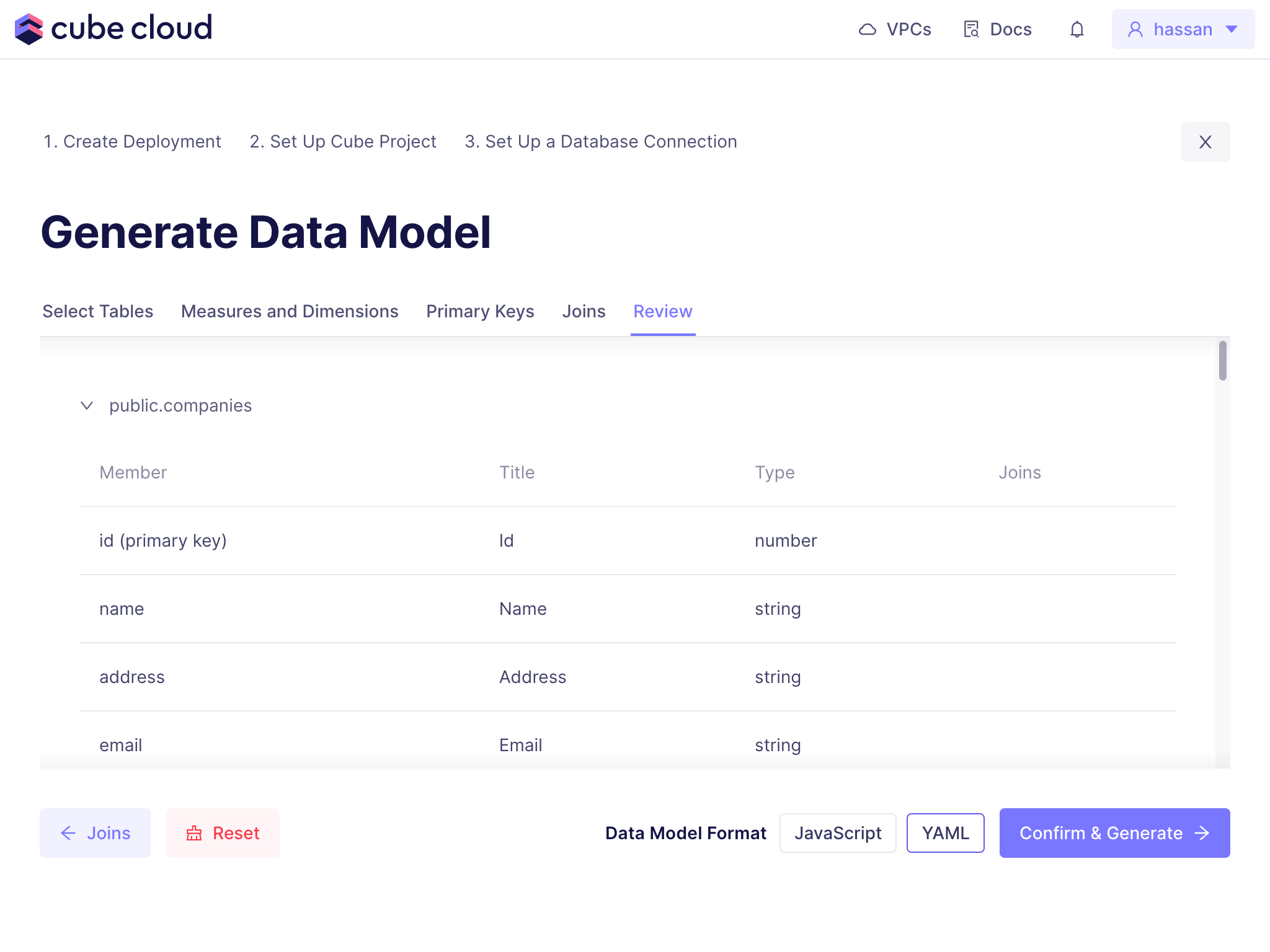Image resolution: width=1270 pixels, height=952 pixels.
Task: Click the number type cell
Action: pyautogui.click(x=786, y=540)
